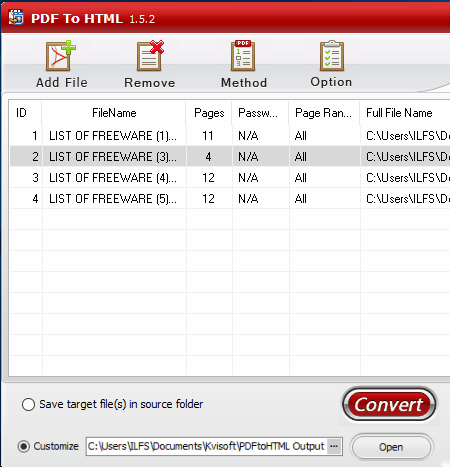The height and width of the screenshot is (467, 450).
Task: Select Save target file(s) in source folder
Action: pos(28,404)
